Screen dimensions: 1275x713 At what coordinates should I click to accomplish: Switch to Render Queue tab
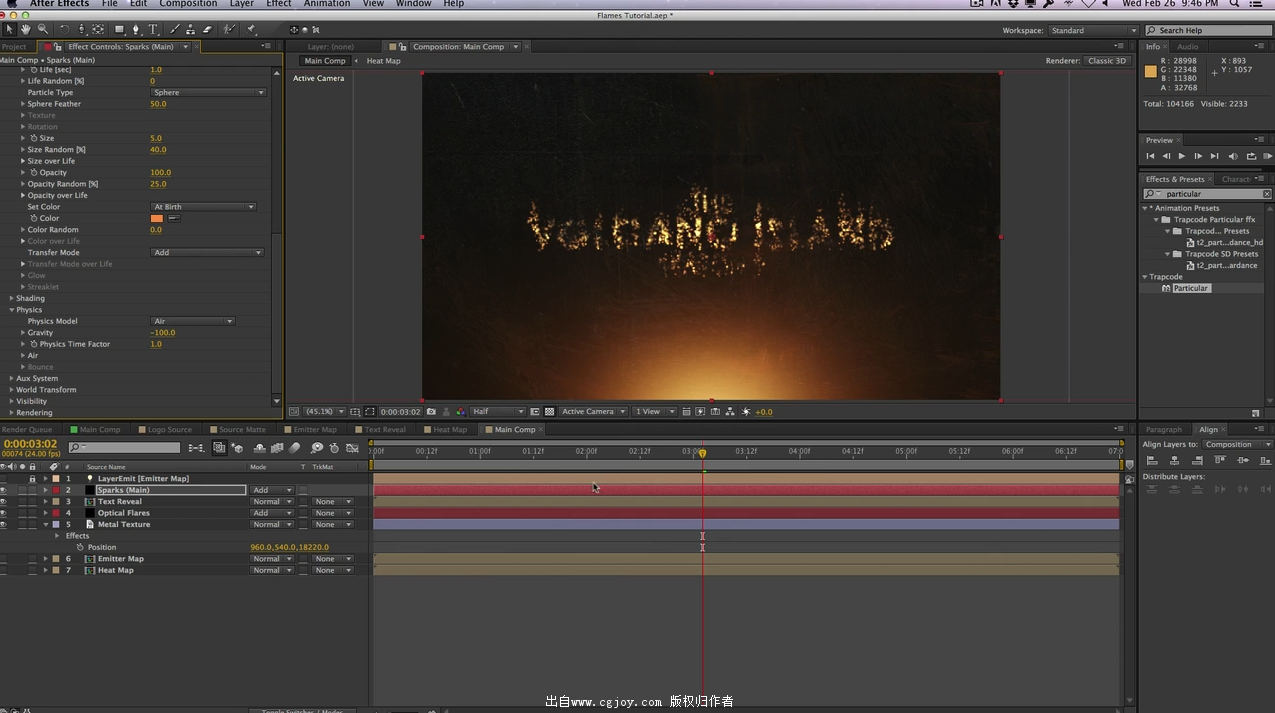27,429
